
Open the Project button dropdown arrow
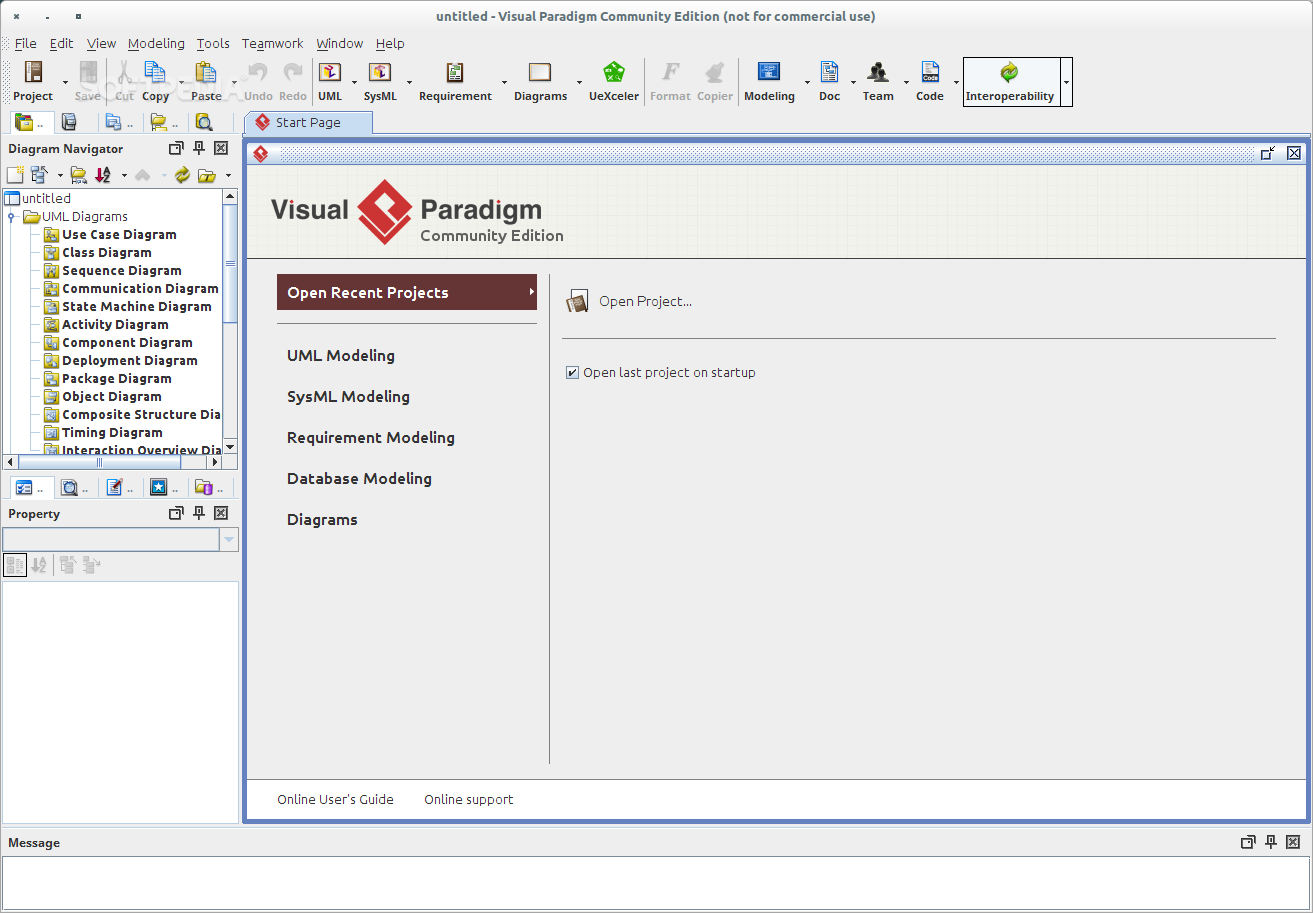[x=65, y=83]
